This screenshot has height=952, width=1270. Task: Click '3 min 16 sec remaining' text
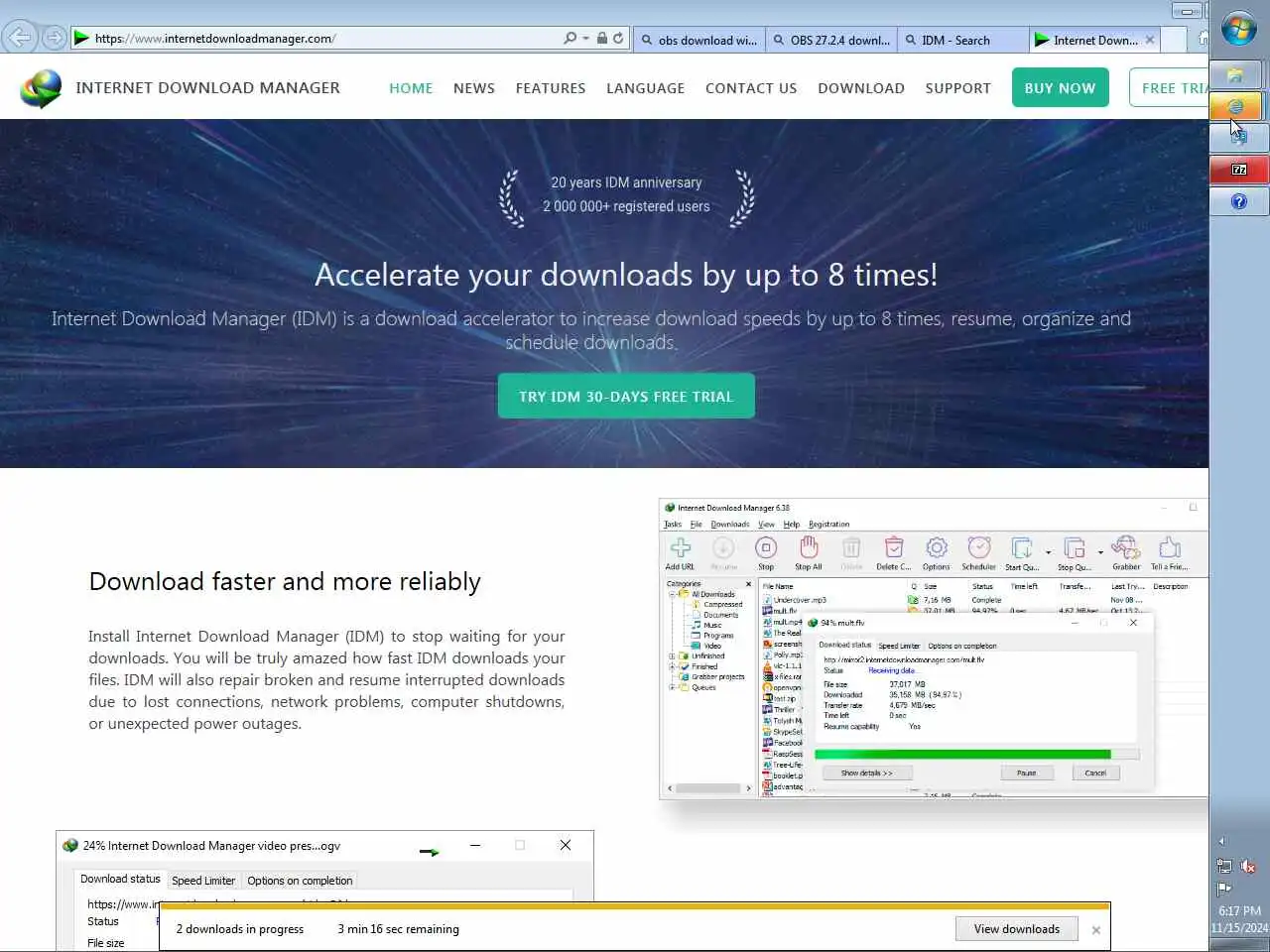point(398,929)
